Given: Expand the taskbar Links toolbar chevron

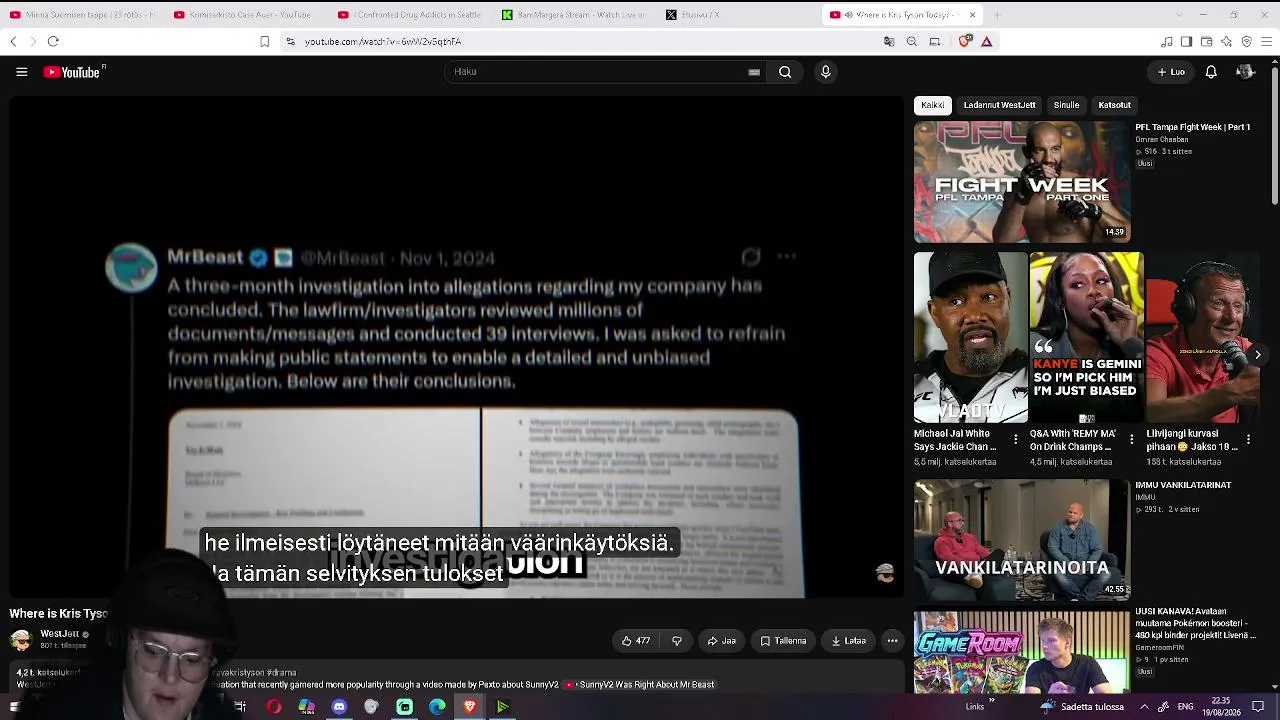Looking at the screenshot, I should [x=992, y=703].
